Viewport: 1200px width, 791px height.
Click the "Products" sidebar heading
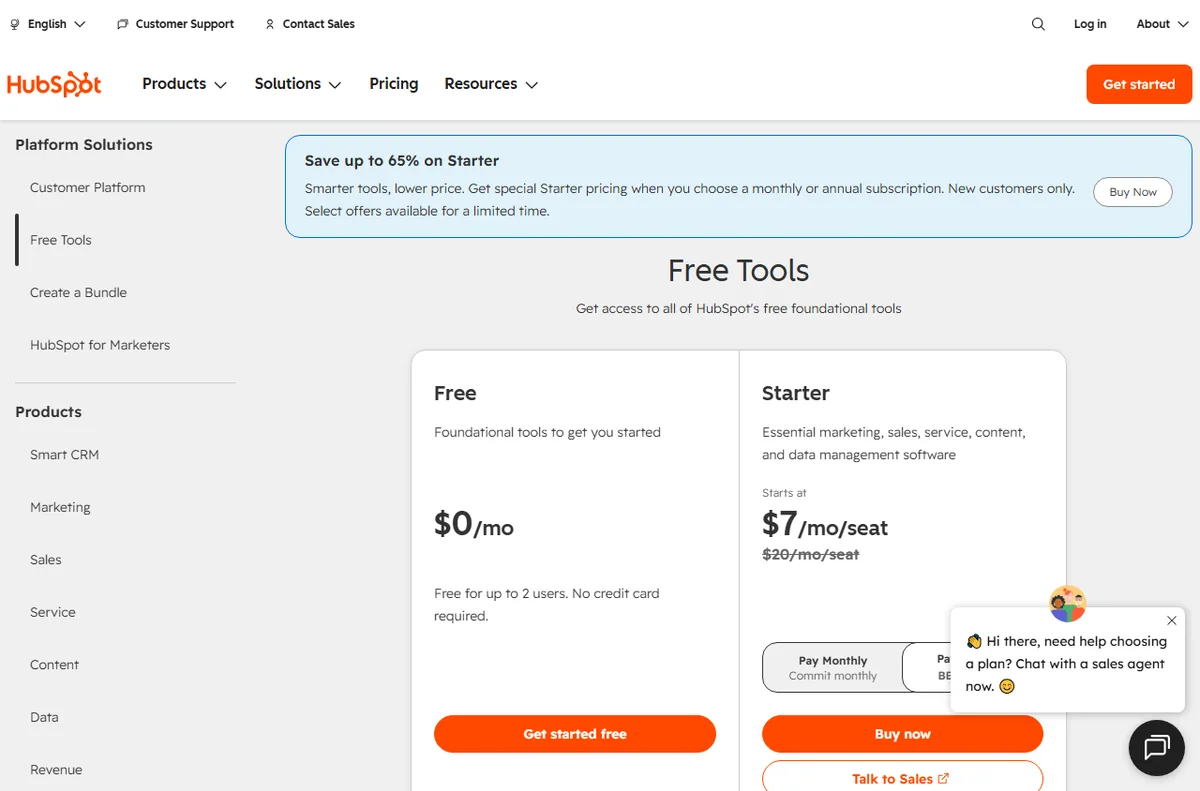tap(48, 411)
